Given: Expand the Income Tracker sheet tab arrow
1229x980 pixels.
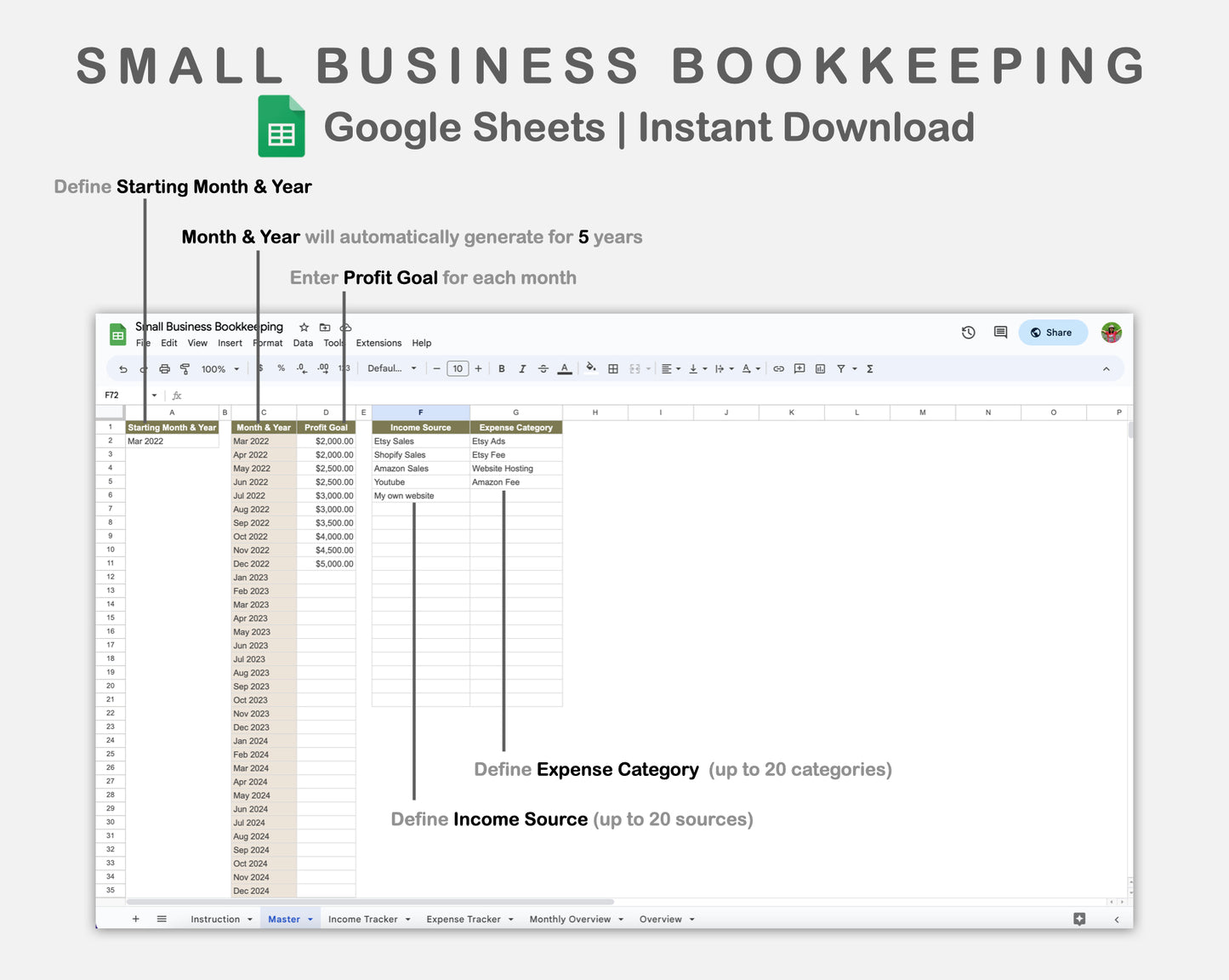Looking at the screenshot, I should (x=408, y=920).
